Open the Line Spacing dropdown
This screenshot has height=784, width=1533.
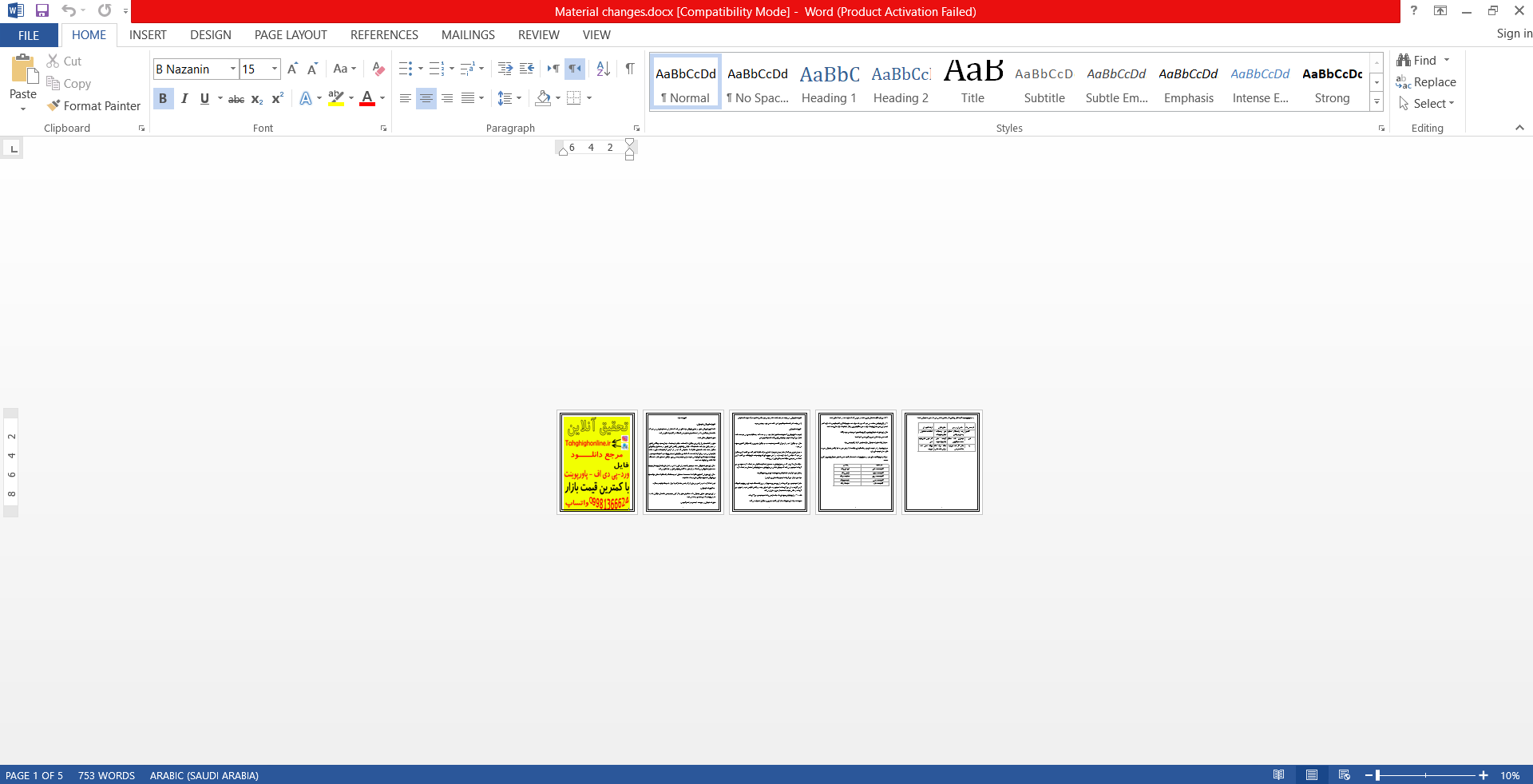click(509, 98)
